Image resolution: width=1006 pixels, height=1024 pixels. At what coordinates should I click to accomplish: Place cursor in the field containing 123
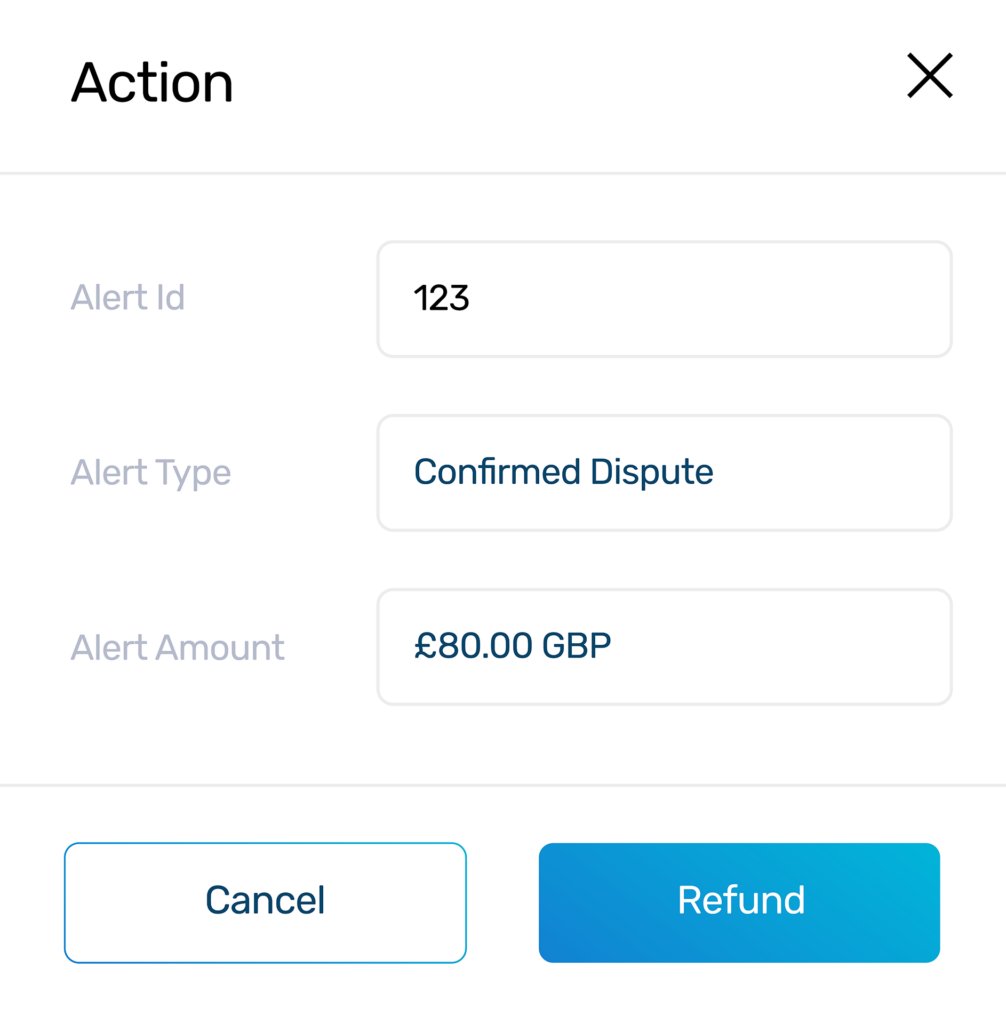pyautogui.click(x=664, y=298)
